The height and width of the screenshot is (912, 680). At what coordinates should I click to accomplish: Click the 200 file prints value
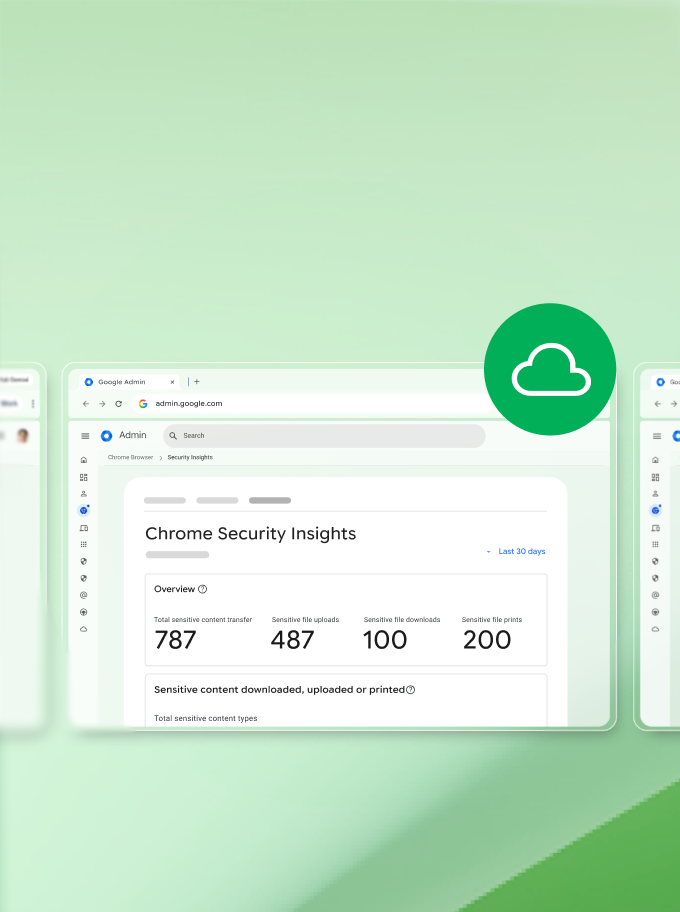(487, 640)
